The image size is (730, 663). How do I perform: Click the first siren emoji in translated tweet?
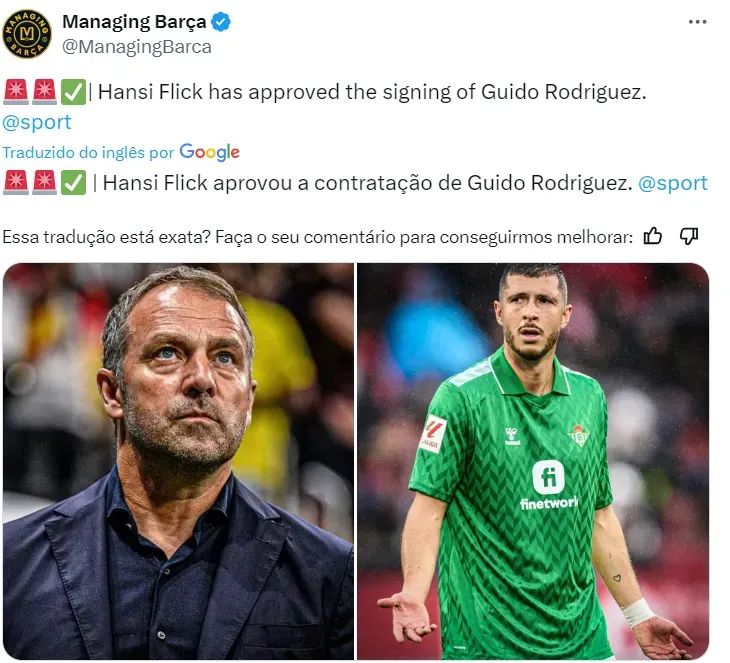16,183
